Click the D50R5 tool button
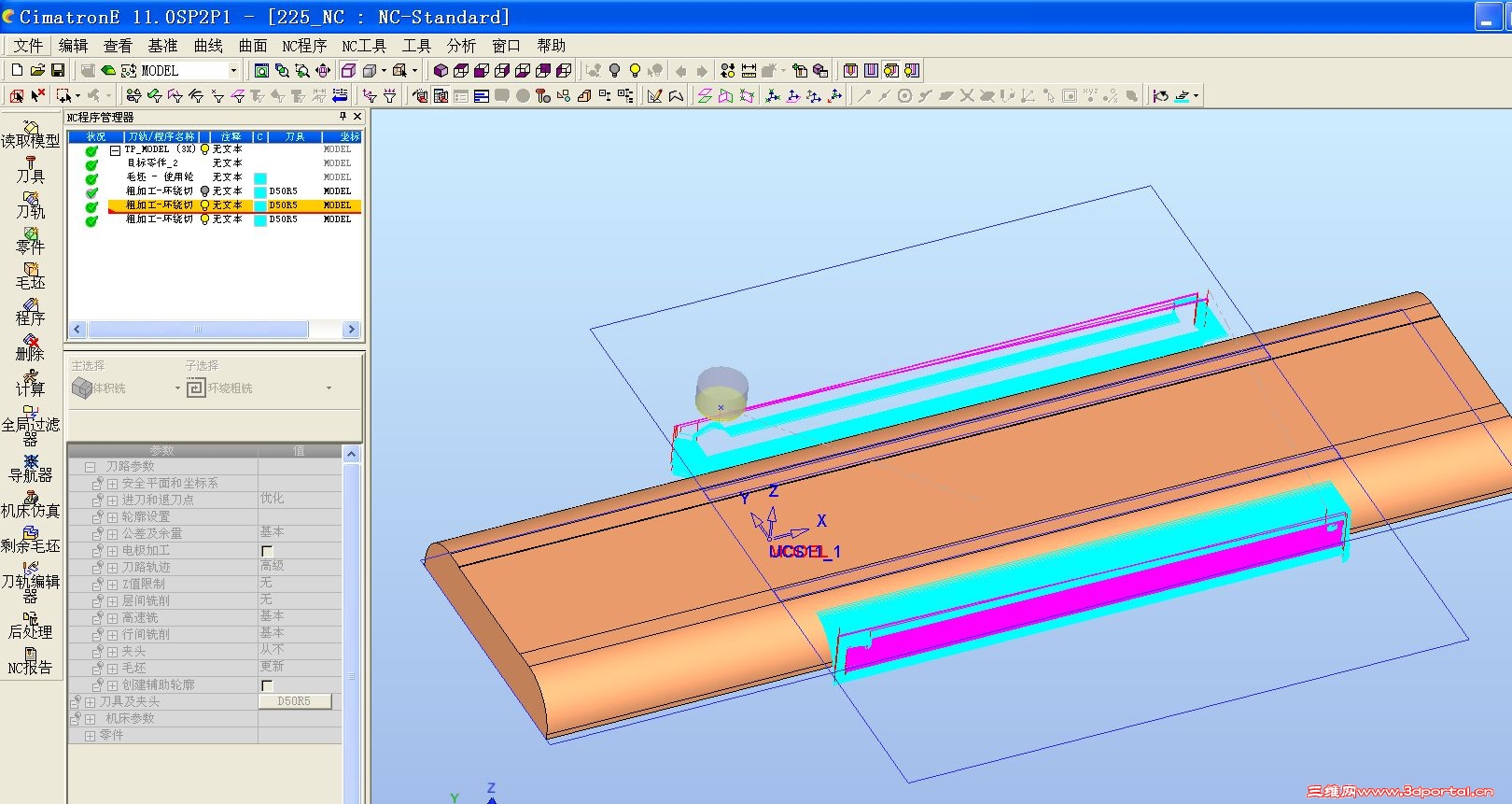 pos(295,701)
